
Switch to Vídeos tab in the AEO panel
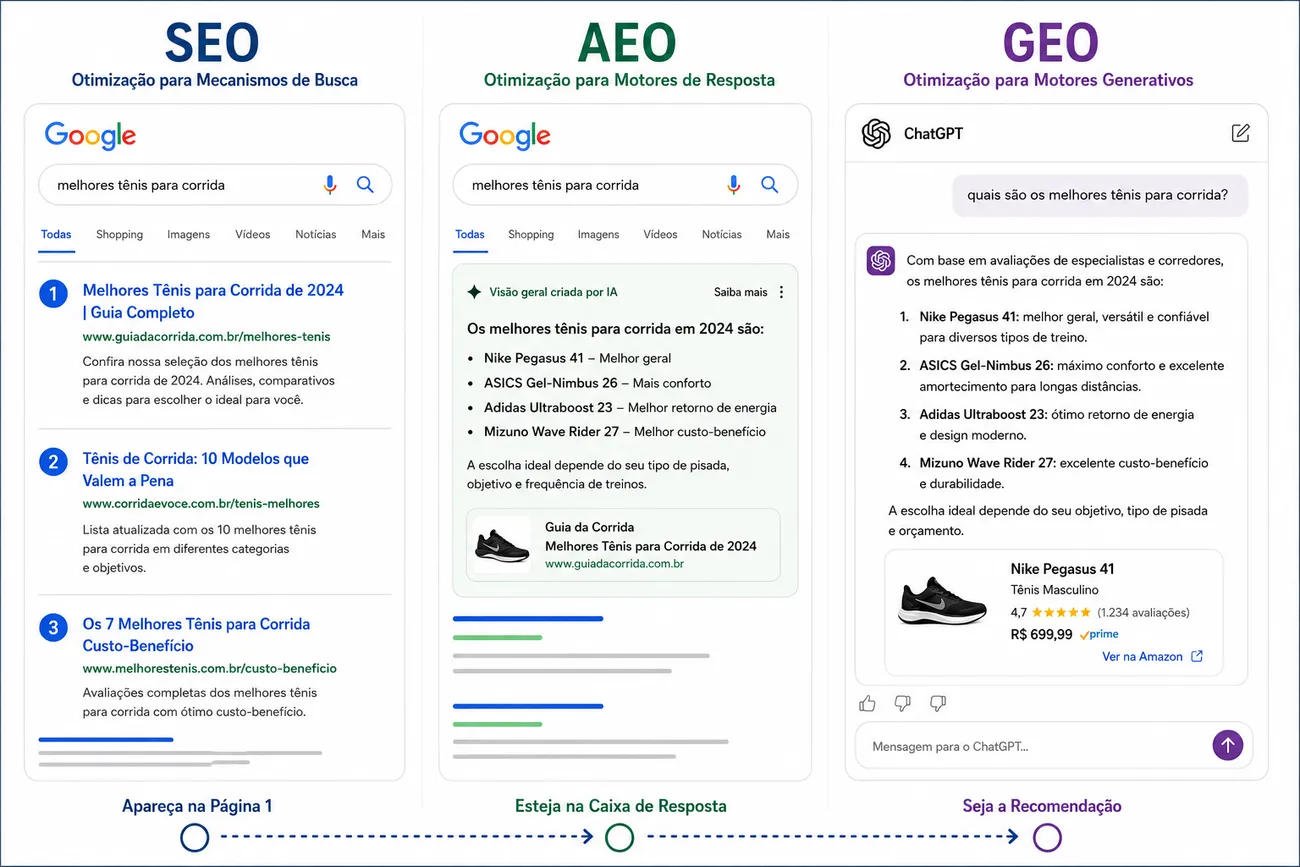click(661, 234)
